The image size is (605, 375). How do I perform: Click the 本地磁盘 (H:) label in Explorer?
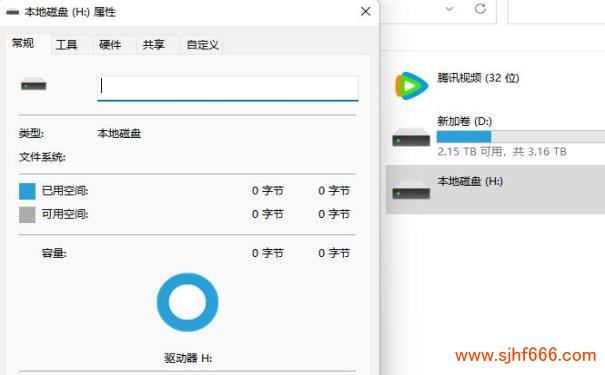(470, 181)
